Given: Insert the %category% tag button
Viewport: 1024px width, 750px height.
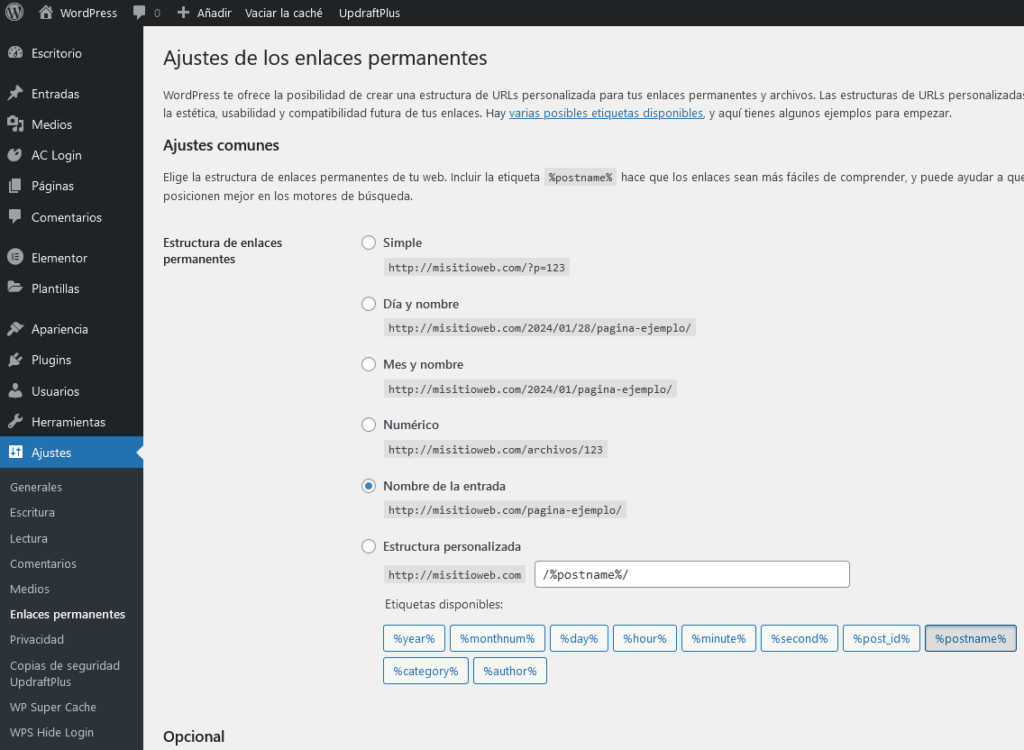Looking at the screenshot, I should click(x=425, y=671).
